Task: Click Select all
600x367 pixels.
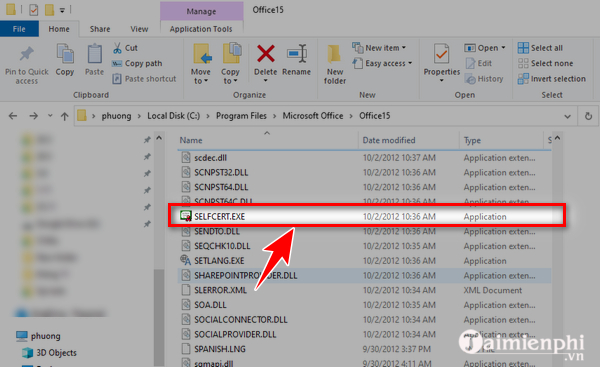Action: pos(540,48)
